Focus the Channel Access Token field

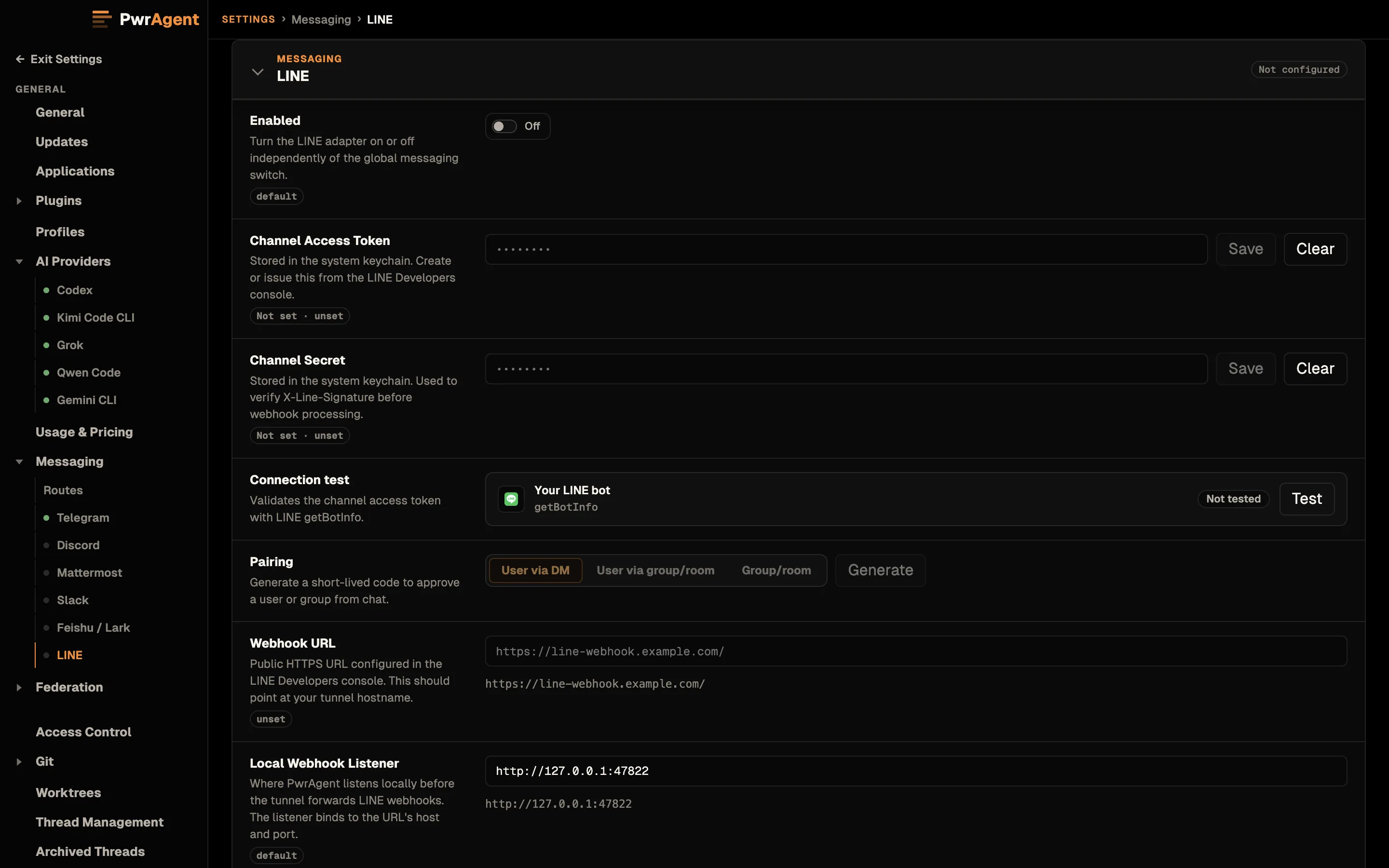(846, 249)
